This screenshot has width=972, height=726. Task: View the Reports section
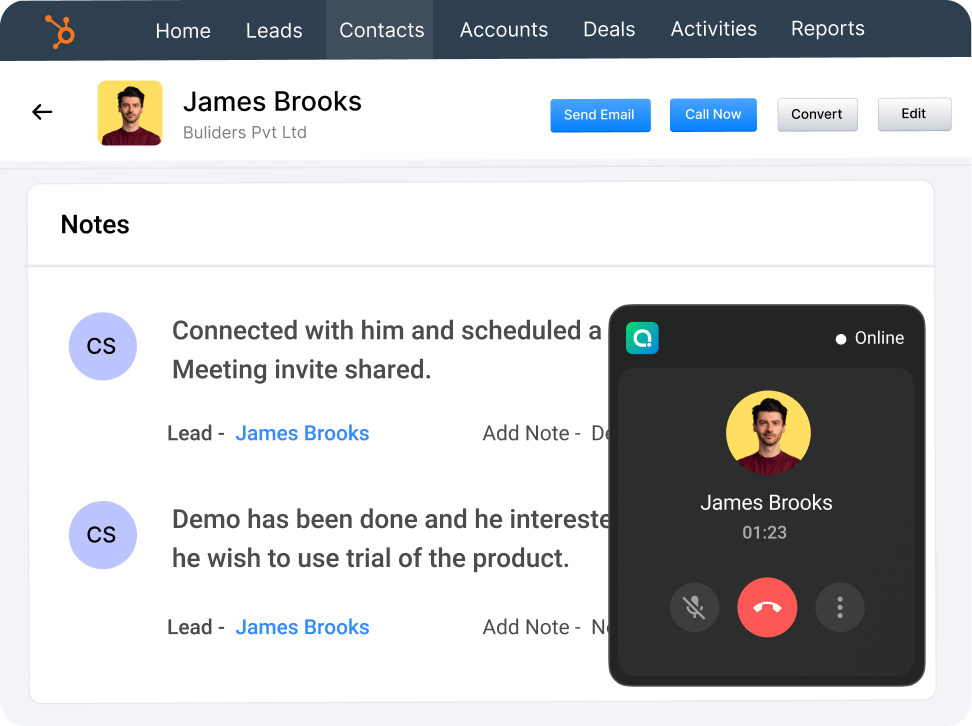827,30
